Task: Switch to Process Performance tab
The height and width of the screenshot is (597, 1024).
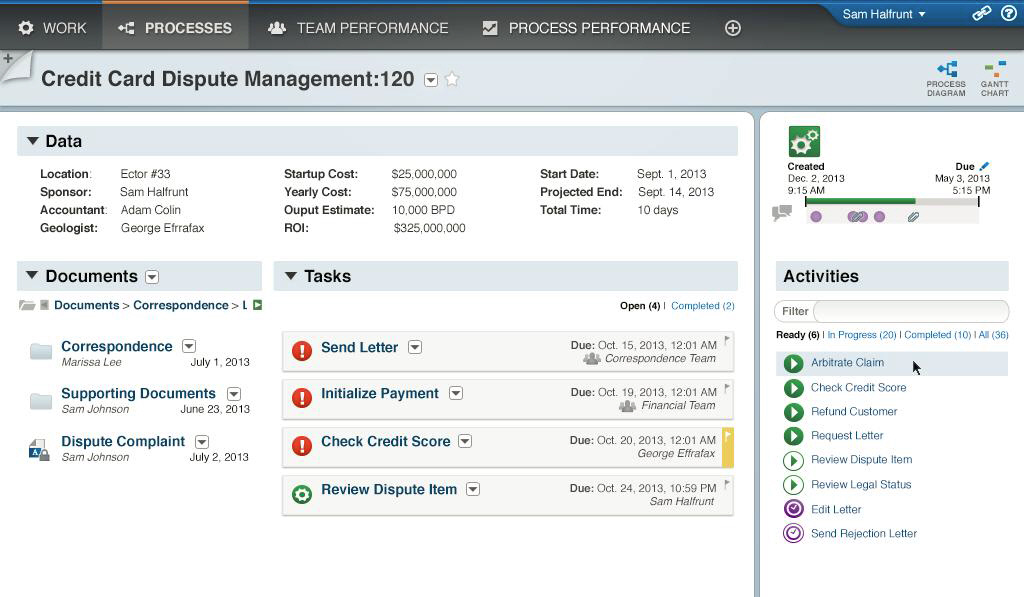Action: (x=586, y=28)
